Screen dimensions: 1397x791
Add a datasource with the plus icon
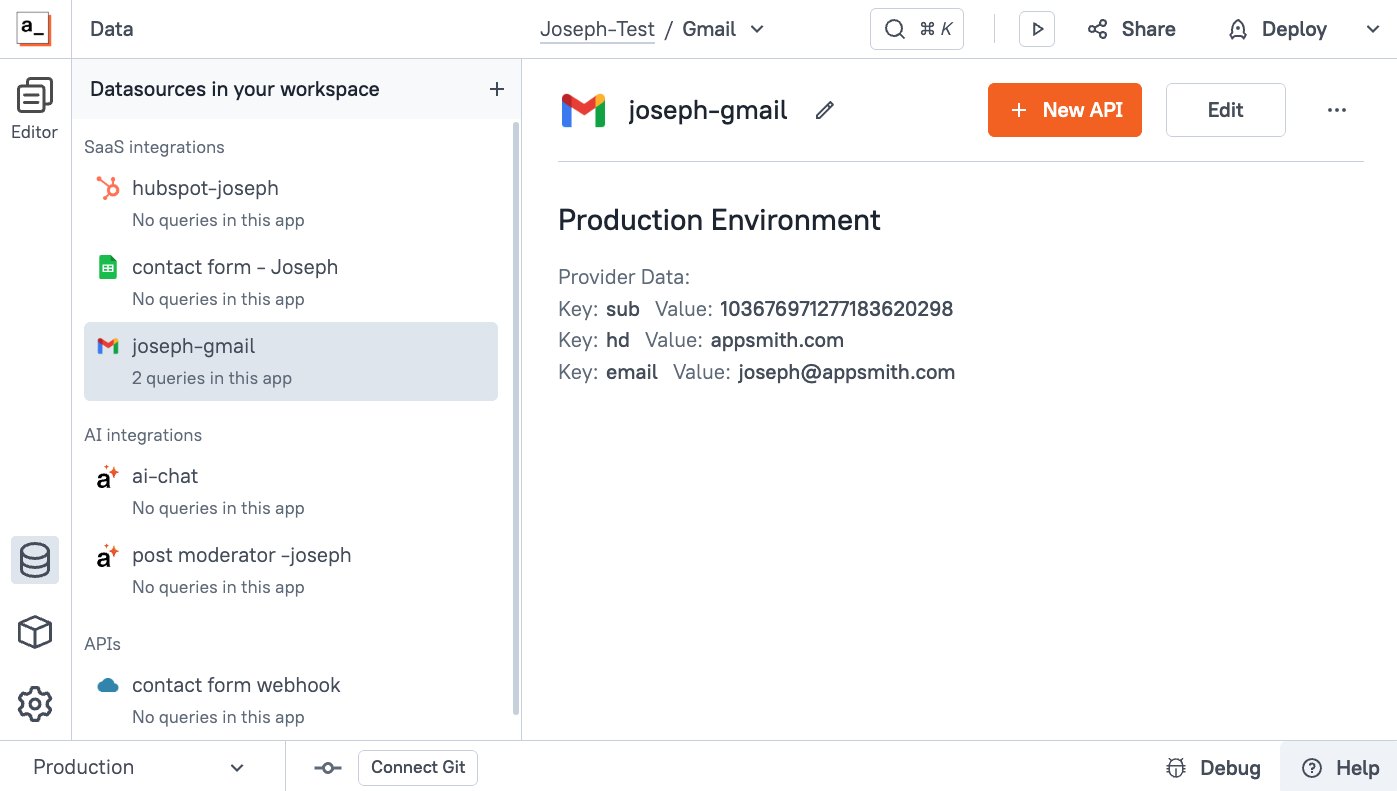click(496, 89)
